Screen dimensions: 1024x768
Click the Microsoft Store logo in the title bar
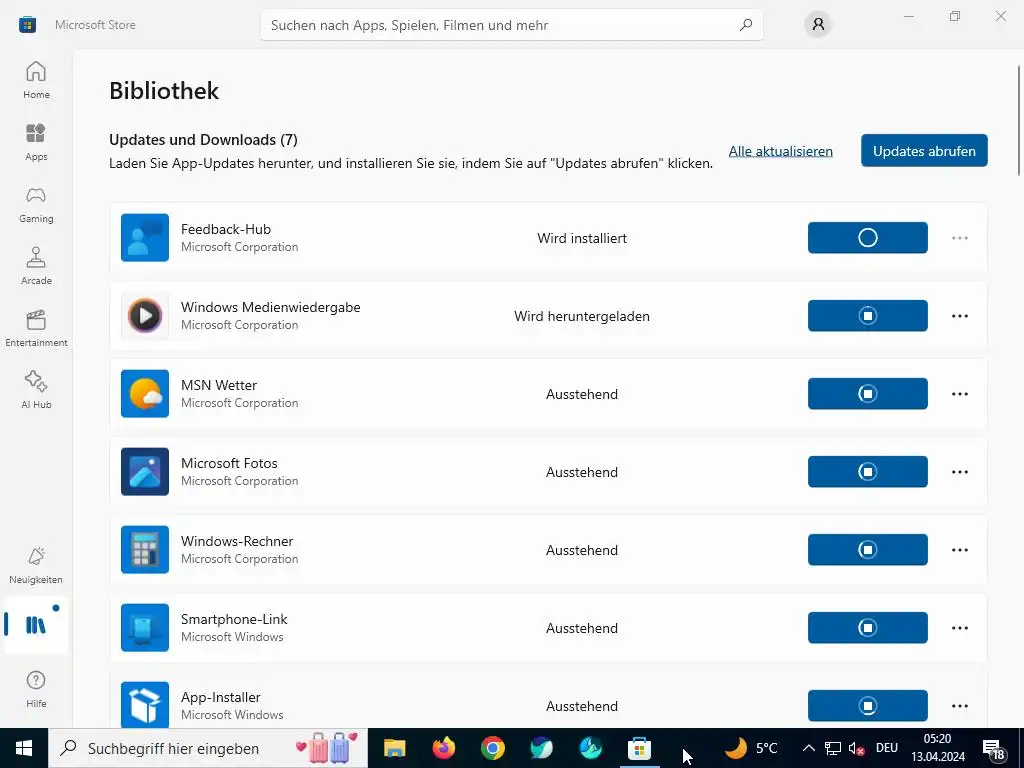coord(27,25)
